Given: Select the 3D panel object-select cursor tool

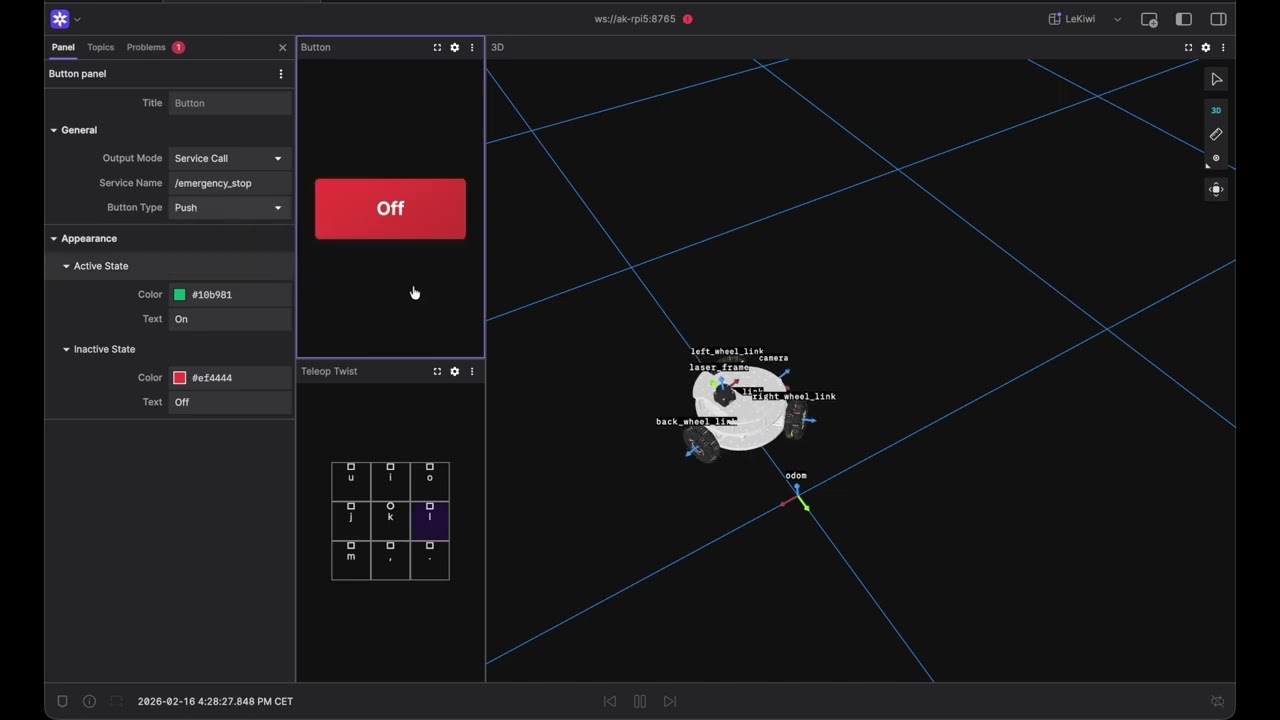Looking at the screenshot, I should point(1216,79).
